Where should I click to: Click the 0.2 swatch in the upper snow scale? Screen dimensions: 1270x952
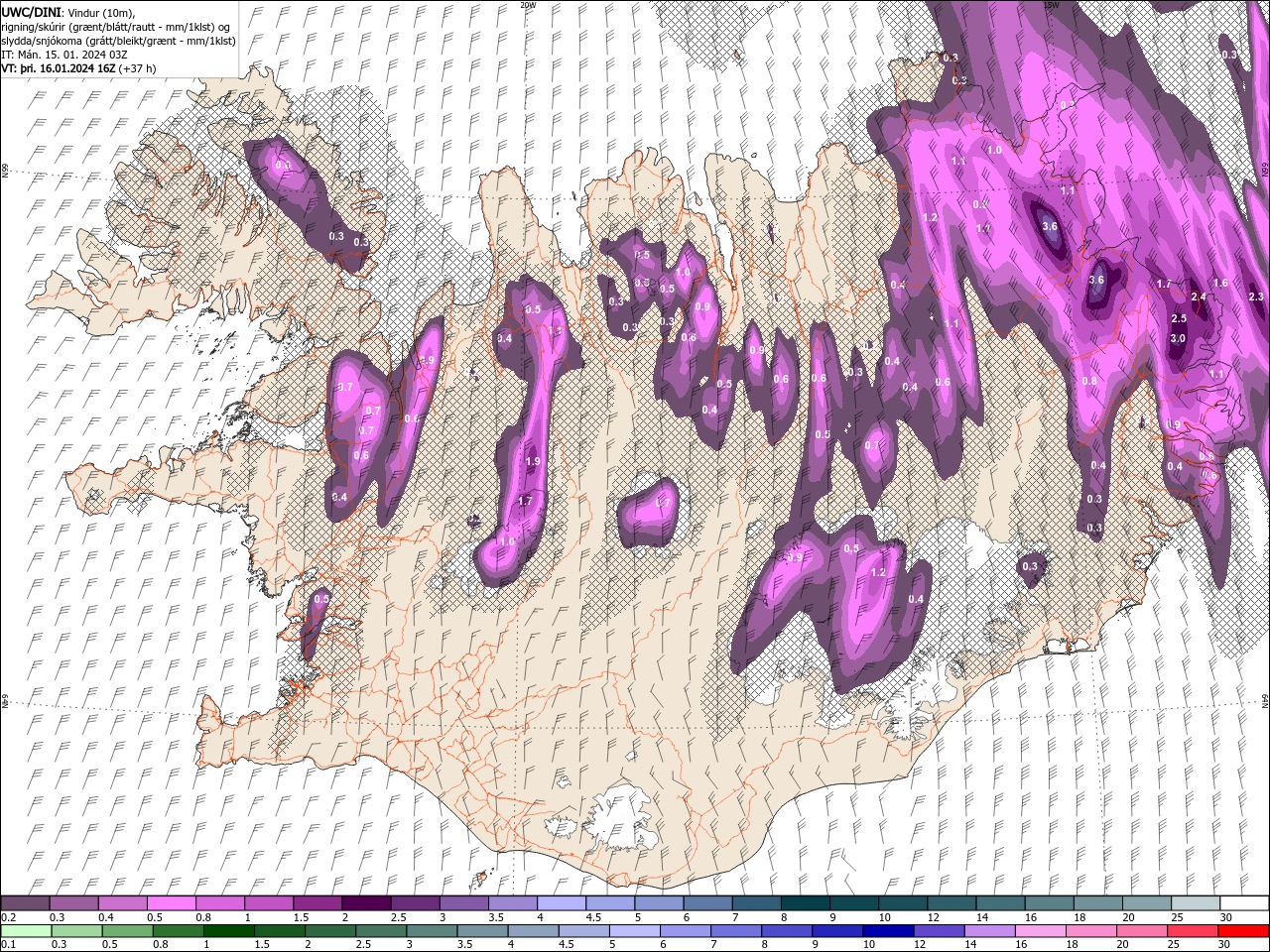click(25, 903)
